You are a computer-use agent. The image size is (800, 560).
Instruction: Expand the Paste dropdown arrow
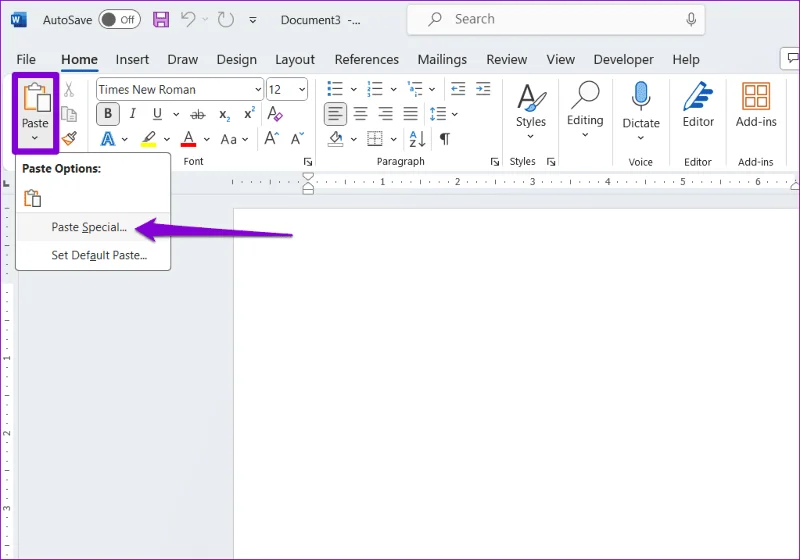click(35, 138)
